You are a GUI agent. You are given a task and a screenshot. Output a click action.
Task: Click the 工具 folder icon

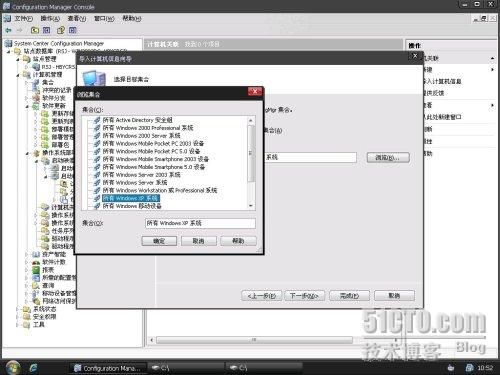27,325
